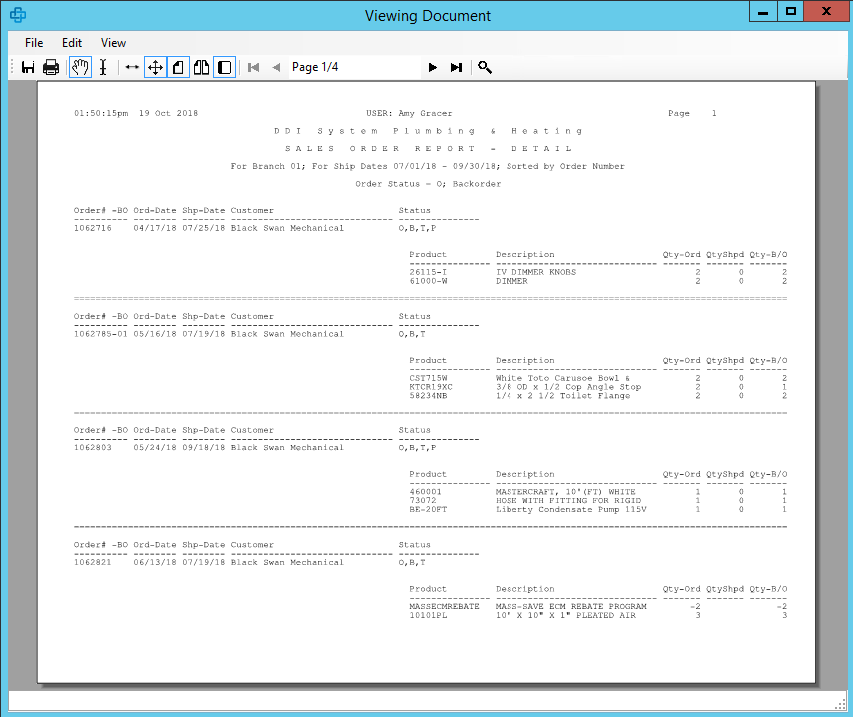Toggle fit whole page view
The width and height of the screenshot is (853, 717).
(x=155, y=67)
